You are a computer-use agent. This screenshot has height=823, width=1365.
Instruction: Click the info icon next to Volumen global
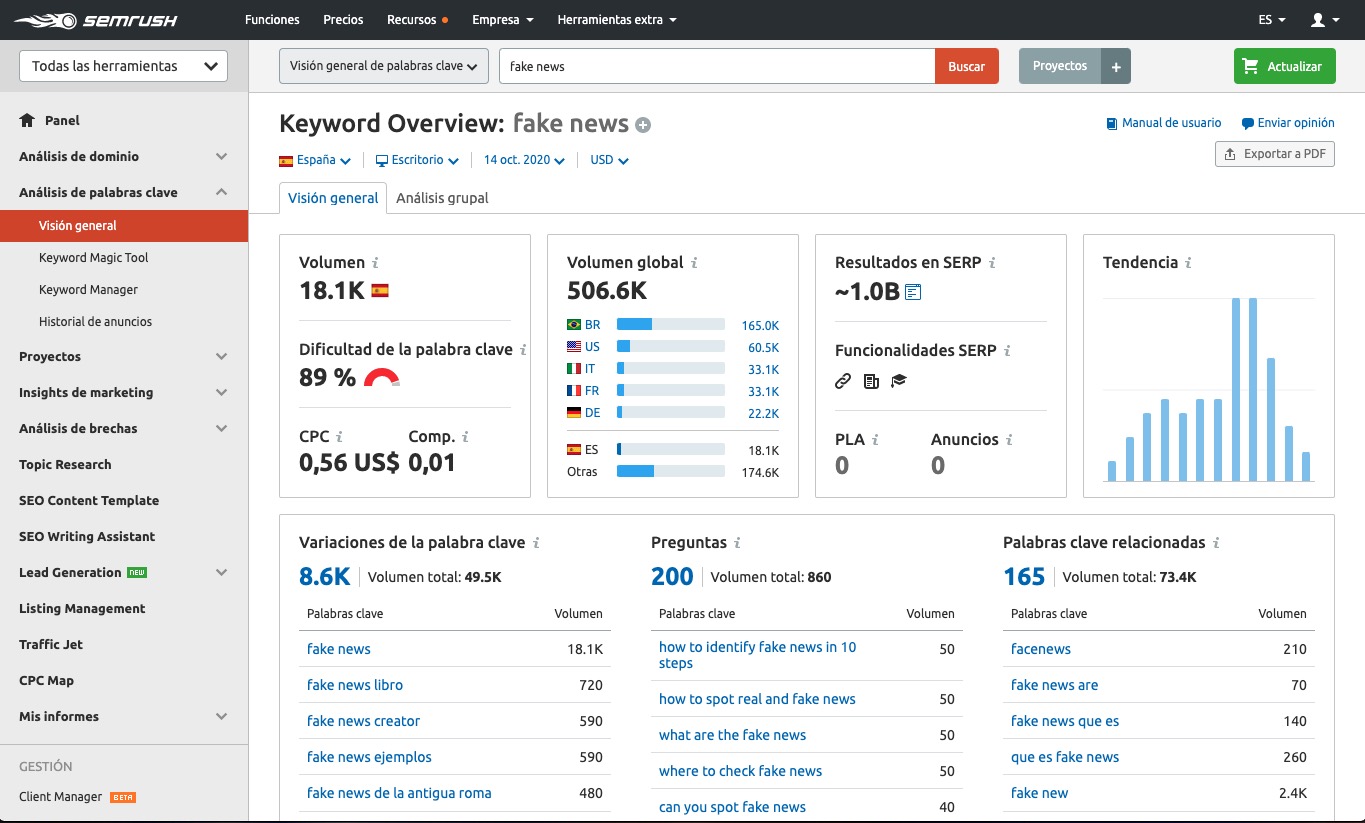[694, 263]
